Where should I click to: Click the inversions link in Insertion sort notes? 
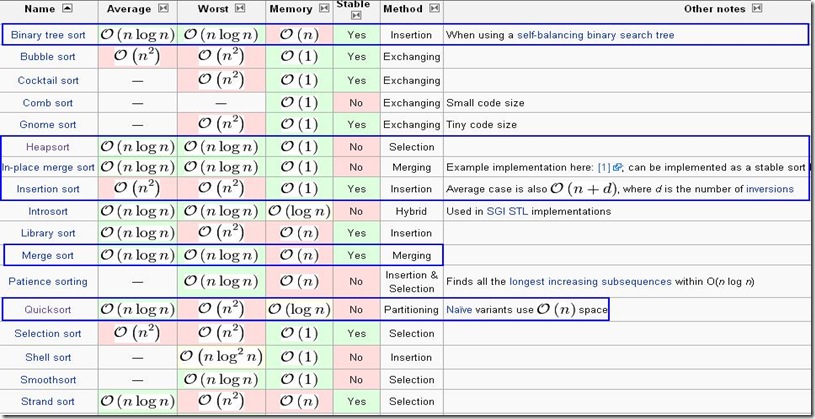[770, 189]
